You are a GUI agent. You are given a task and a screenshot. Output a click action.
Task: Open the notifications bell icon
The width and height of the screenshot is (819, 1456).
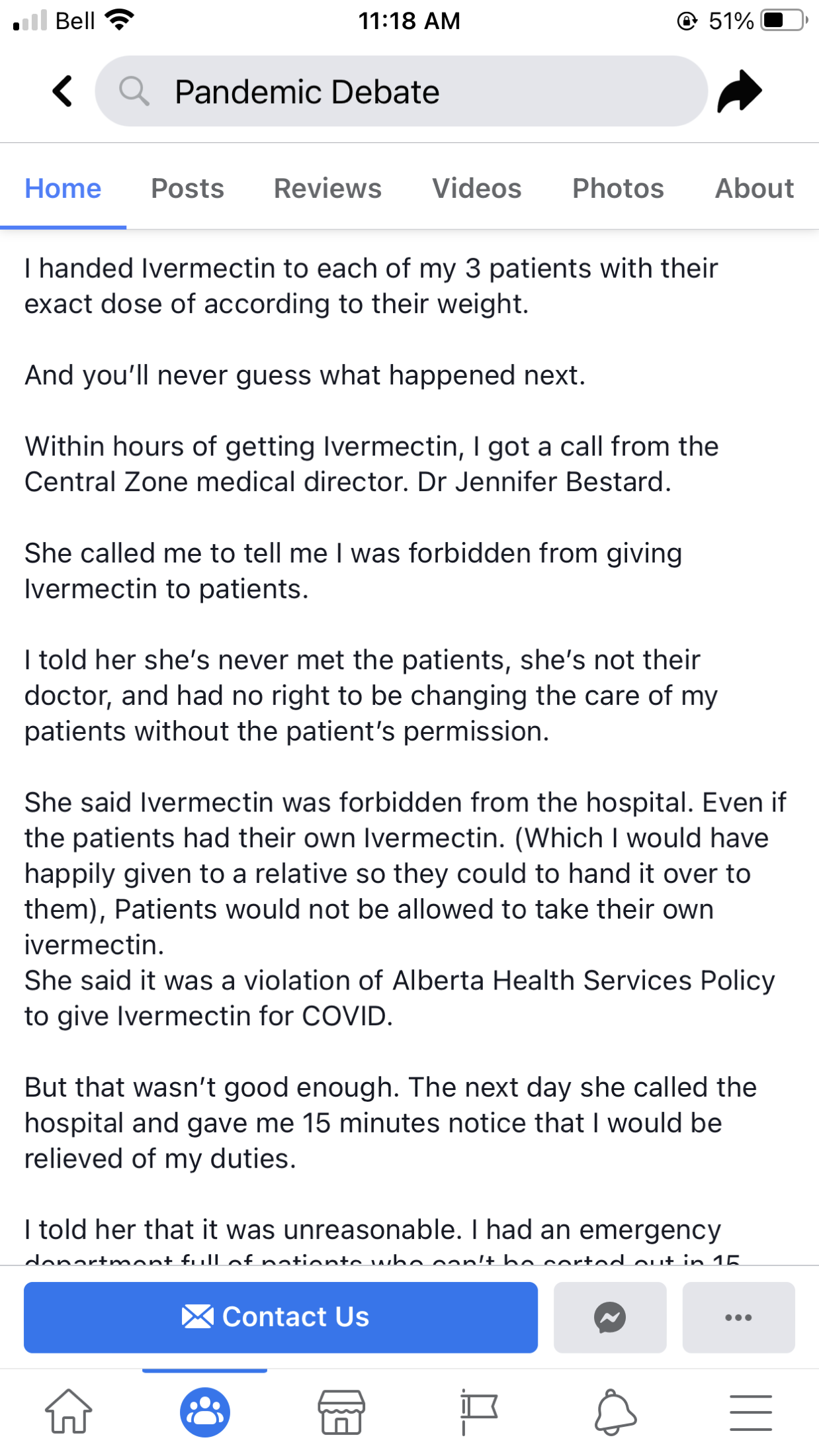click(615, 1412)
